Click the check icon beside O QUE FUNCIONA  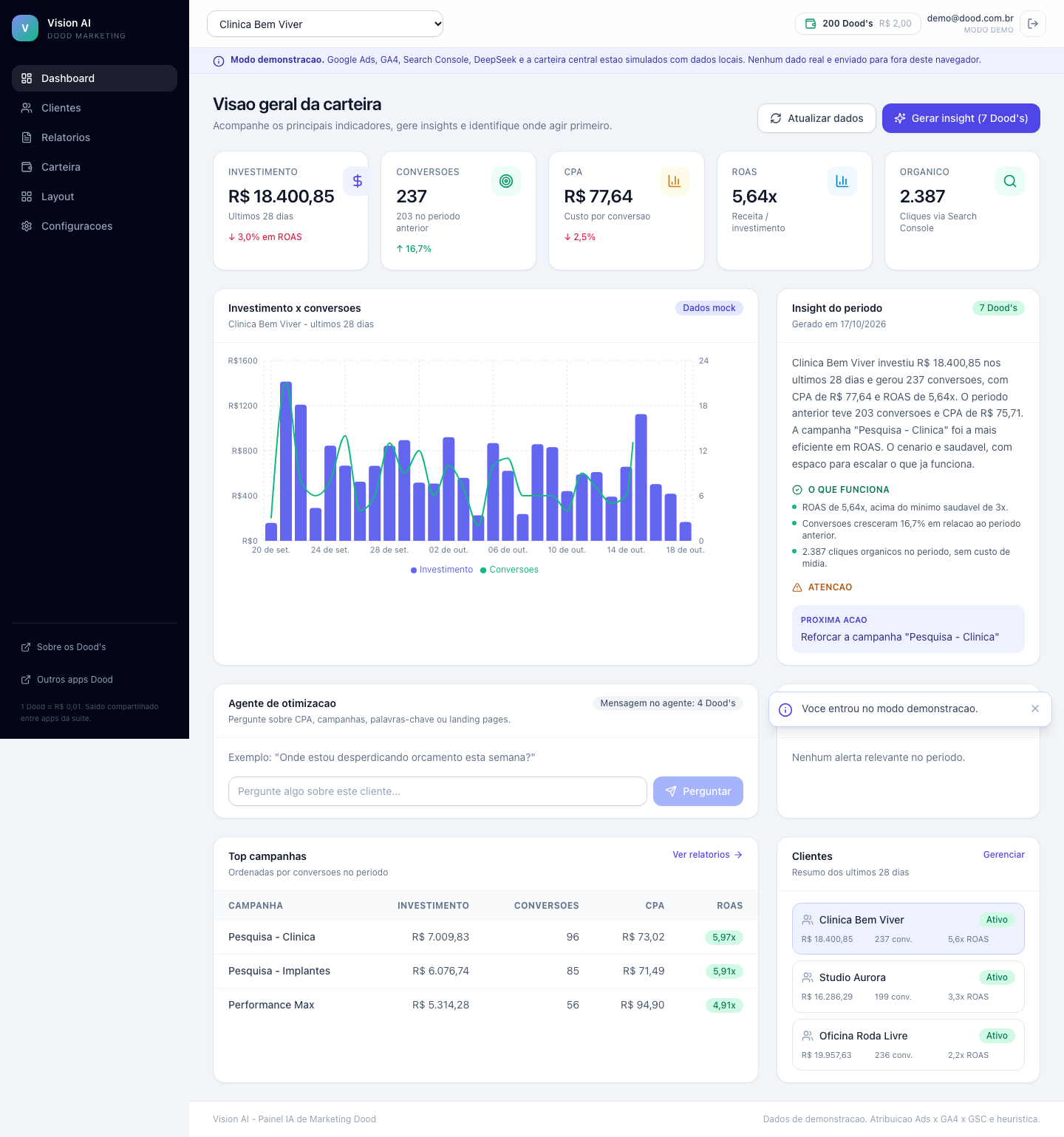click(x=797, y=490)
